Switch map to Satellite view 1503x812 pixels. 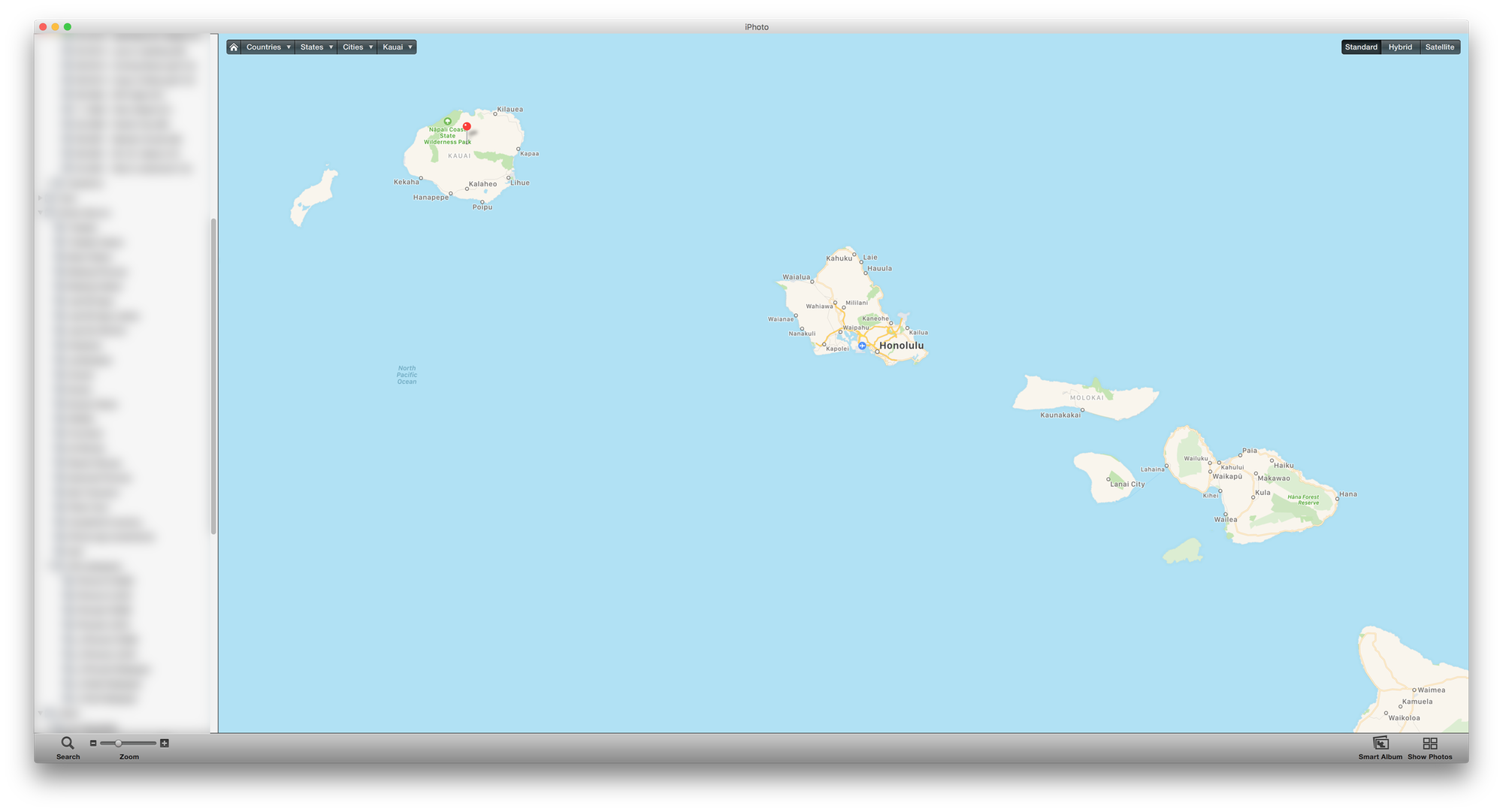[x=1440, y=47]
